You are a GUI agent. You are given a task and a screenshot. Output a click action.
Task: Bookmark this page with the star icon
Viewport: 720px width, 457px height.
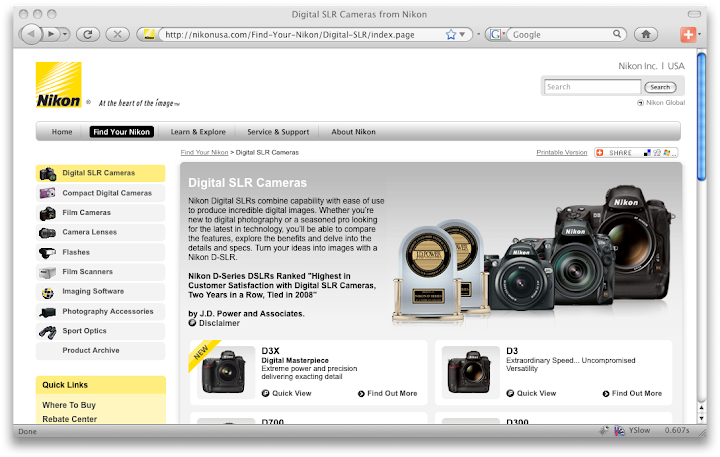451,34
